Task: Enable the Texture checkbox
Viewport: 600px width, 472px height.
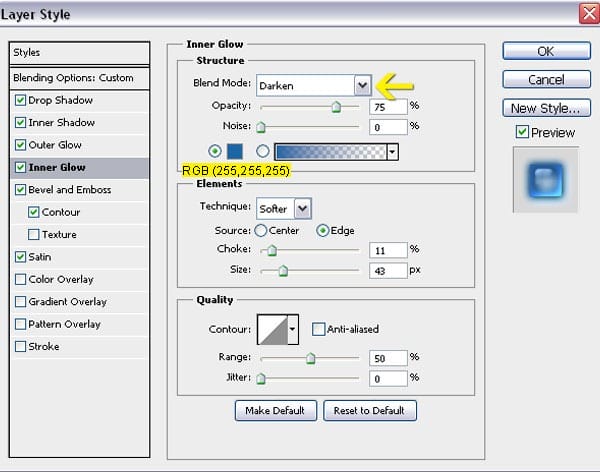Action: point(34,235)
